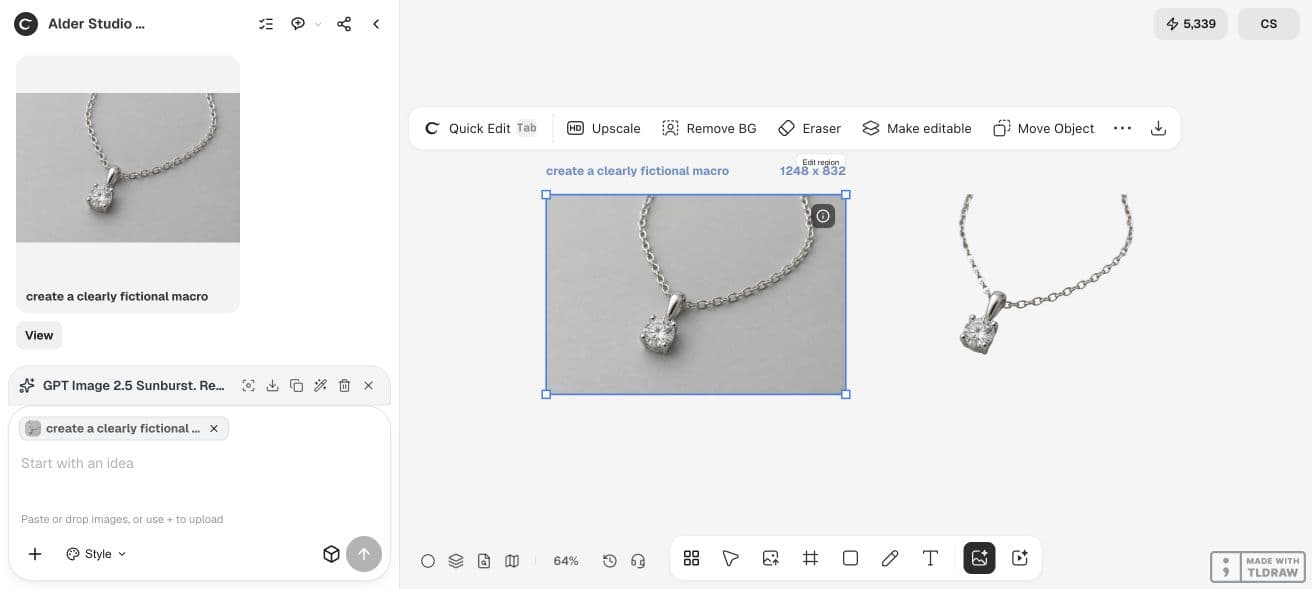Image resolution: width=1312 pixels, height=589 pixels.
Task: Open the task checklist icon
Action: click(x=266, y=24)
